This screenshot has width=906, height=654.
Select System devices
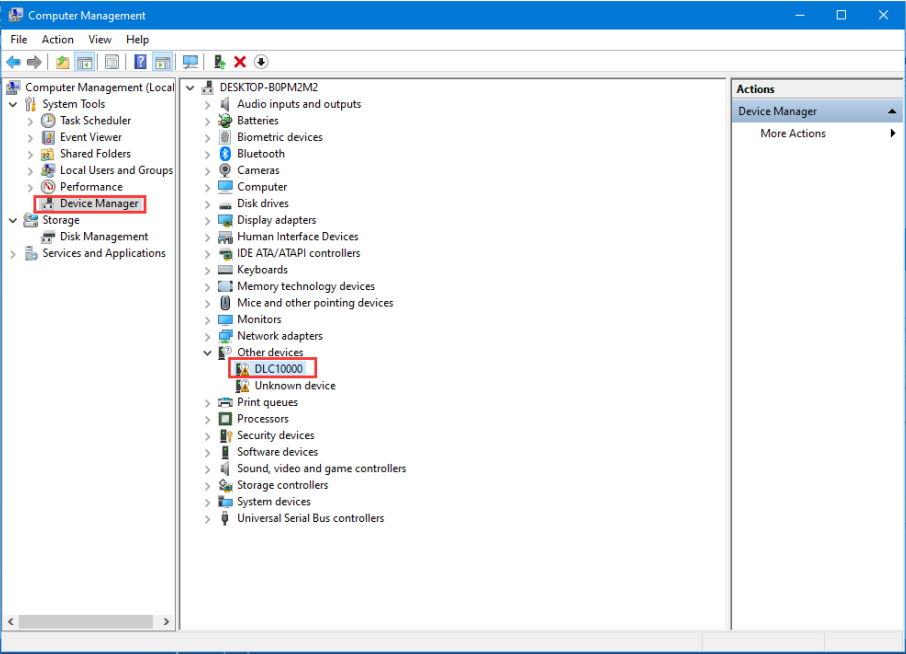tap(274, 502)
